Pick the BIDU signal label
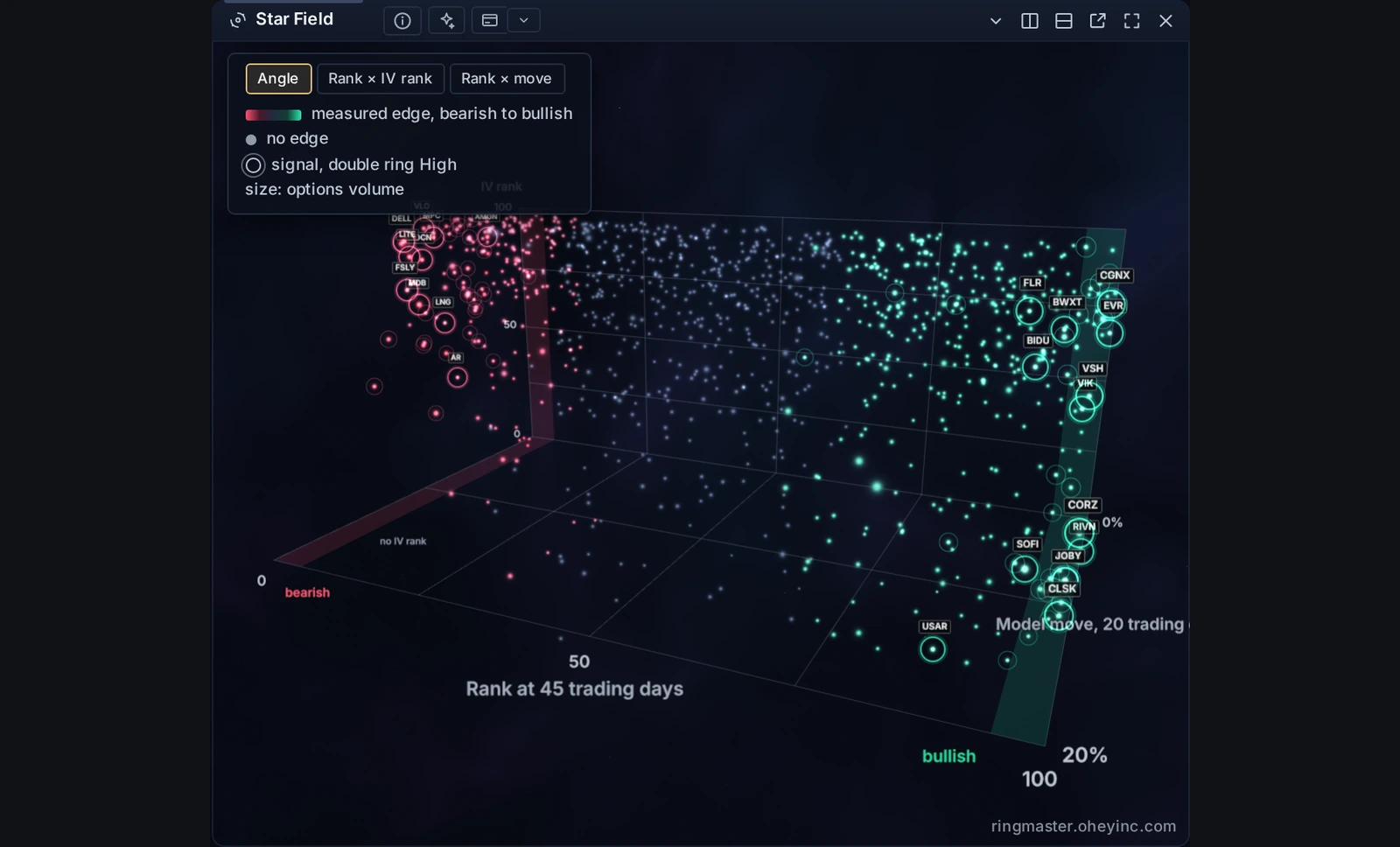Image resolution: width=1400 pixels, height=847 pixels. 1038,340
